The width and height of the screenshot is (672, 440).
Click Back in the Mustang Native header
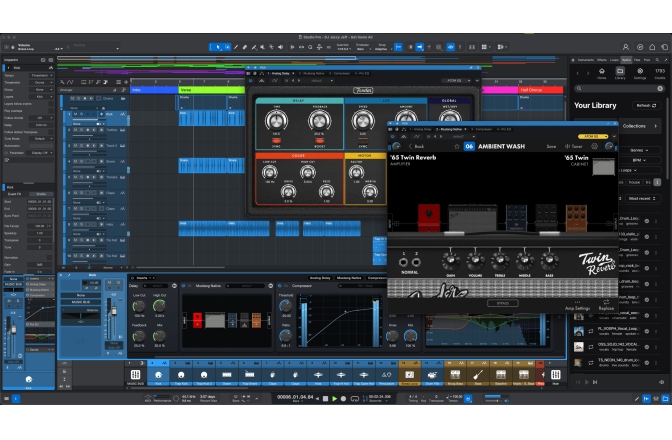click(416, 147)
